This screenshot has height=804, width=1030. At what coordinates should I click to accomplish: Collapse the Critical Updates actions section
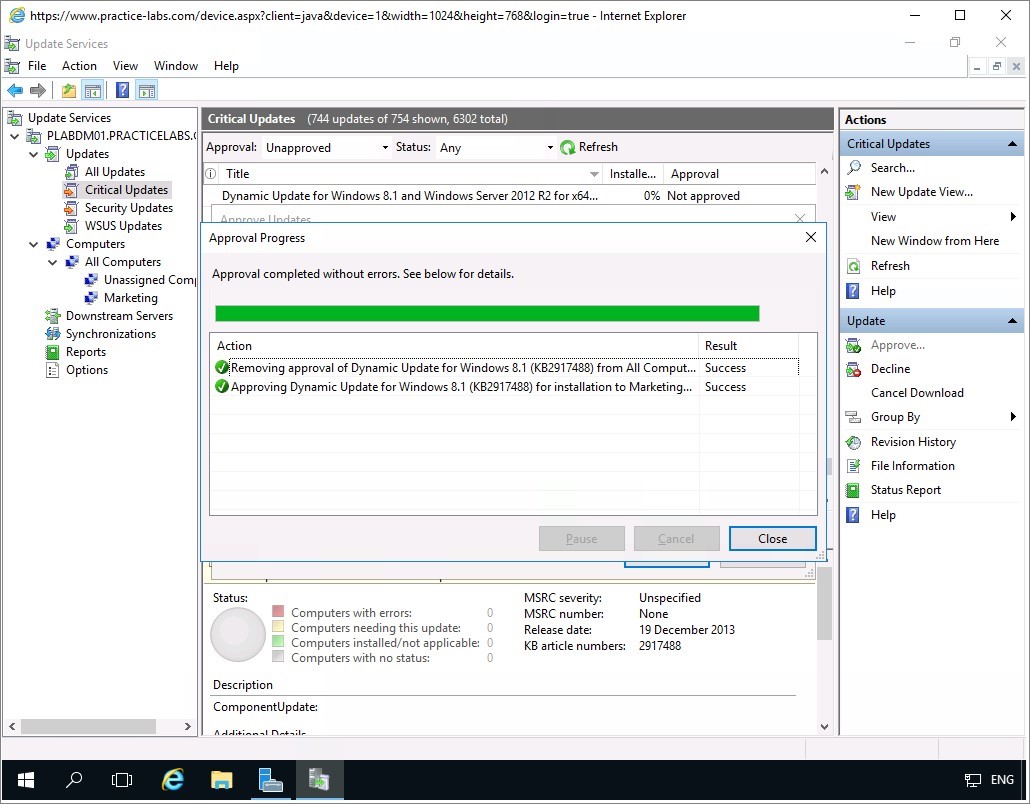1013,144
